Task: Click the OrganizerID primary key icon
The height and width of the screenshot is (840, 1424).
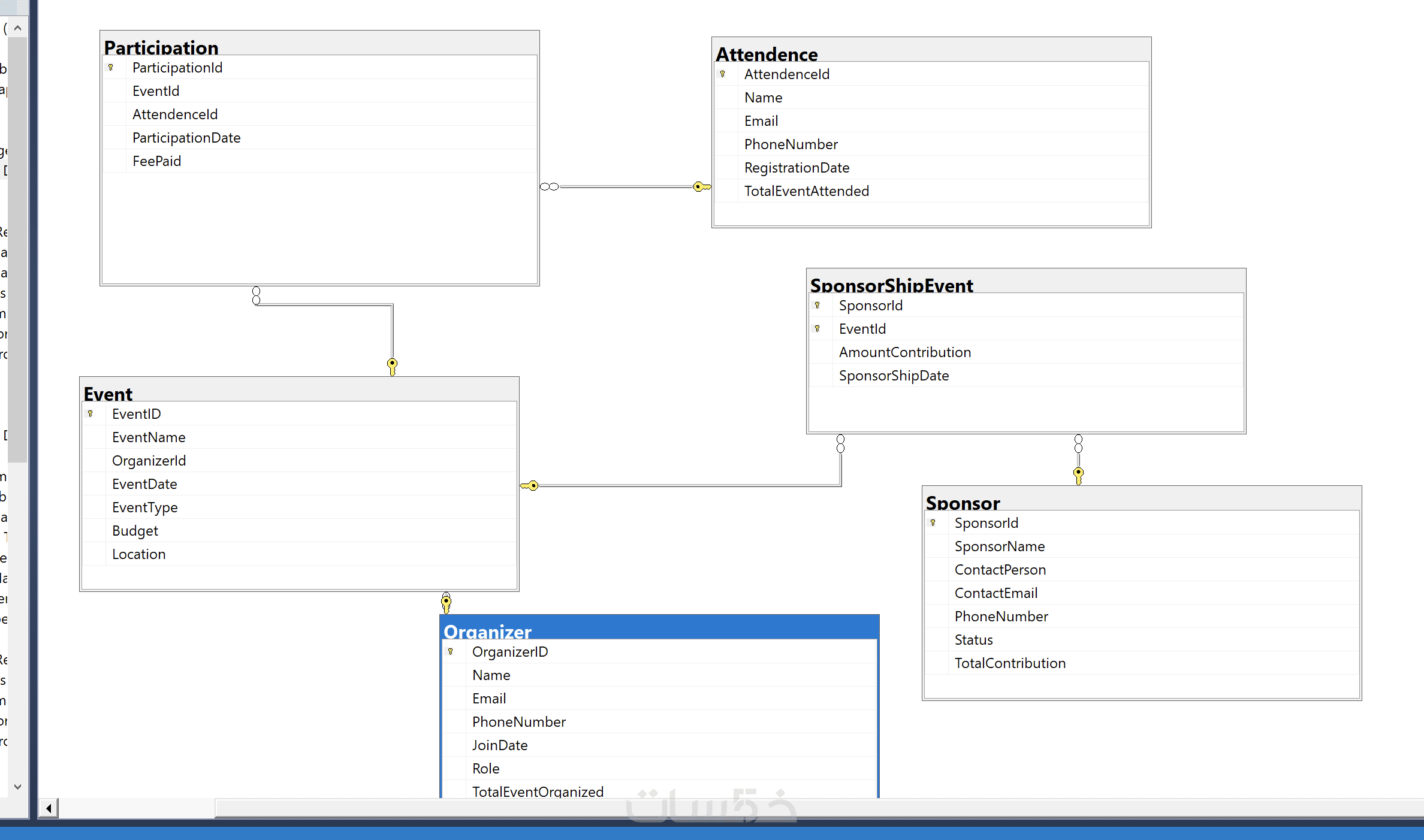Action: [451, 652]
